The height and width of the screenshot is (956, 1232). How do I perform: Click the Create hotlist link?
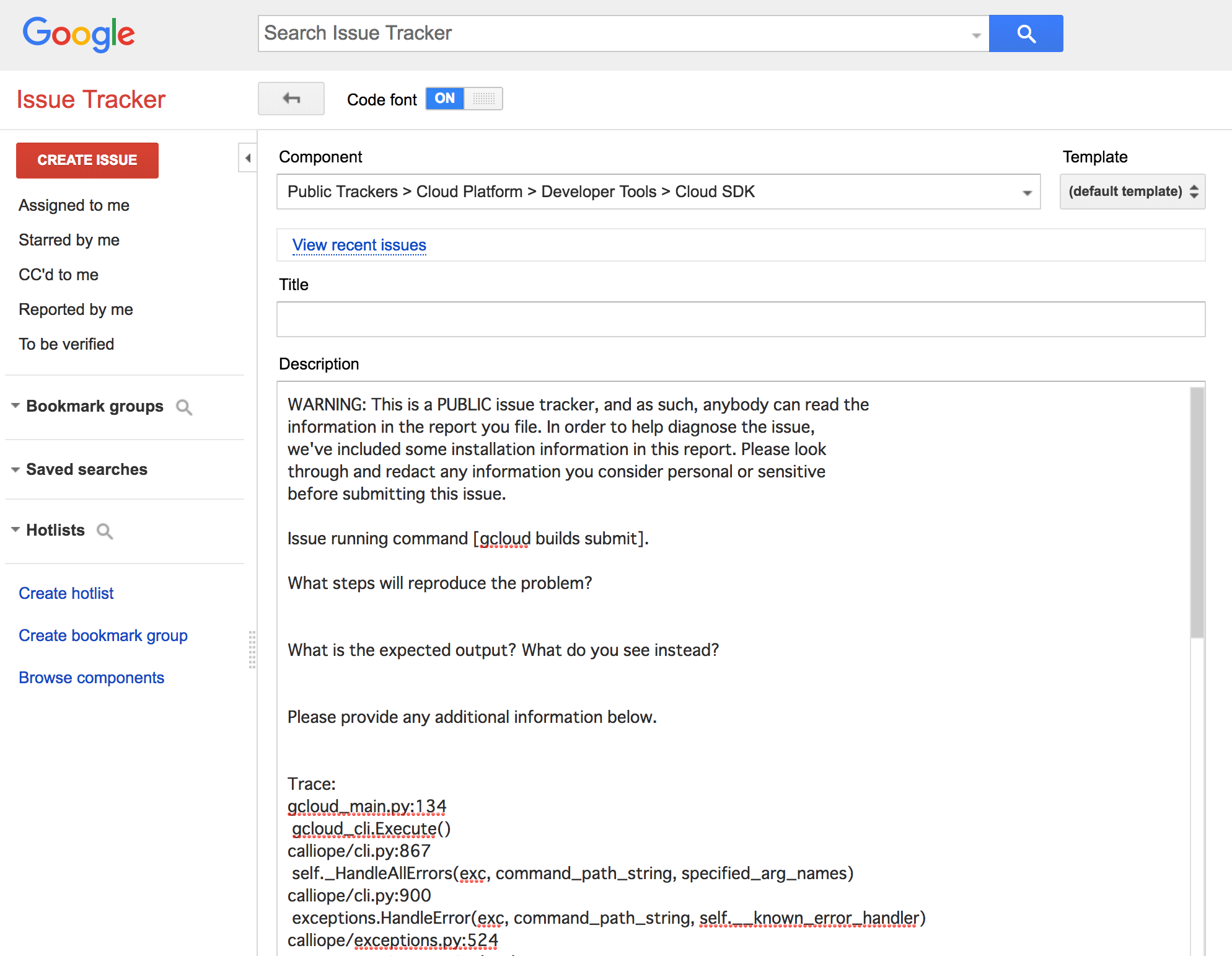66,593
